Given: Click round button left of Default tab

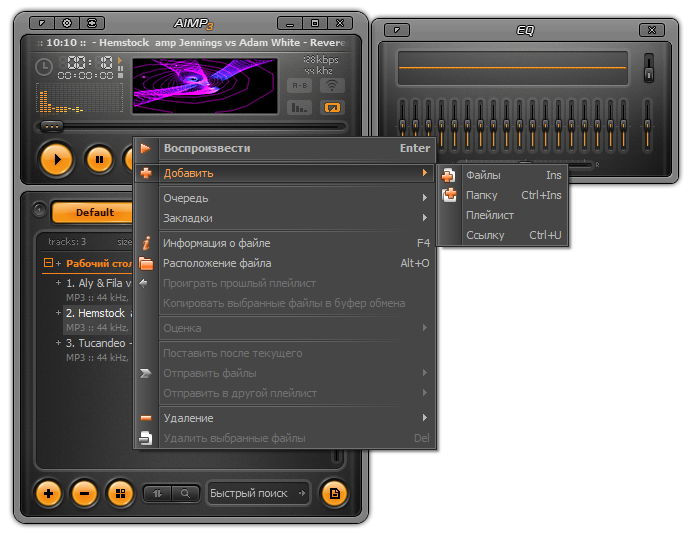Looking at the screenshot, I should point(39,209).
